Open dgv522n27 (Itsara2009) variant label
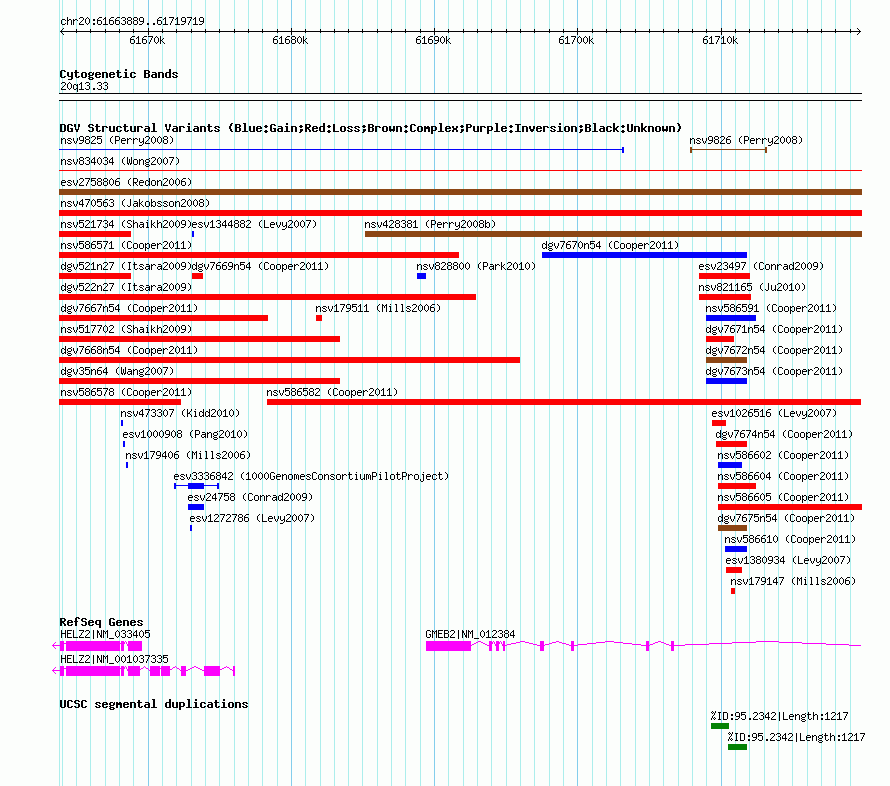890x786 pixels. (x=126, y=287)
